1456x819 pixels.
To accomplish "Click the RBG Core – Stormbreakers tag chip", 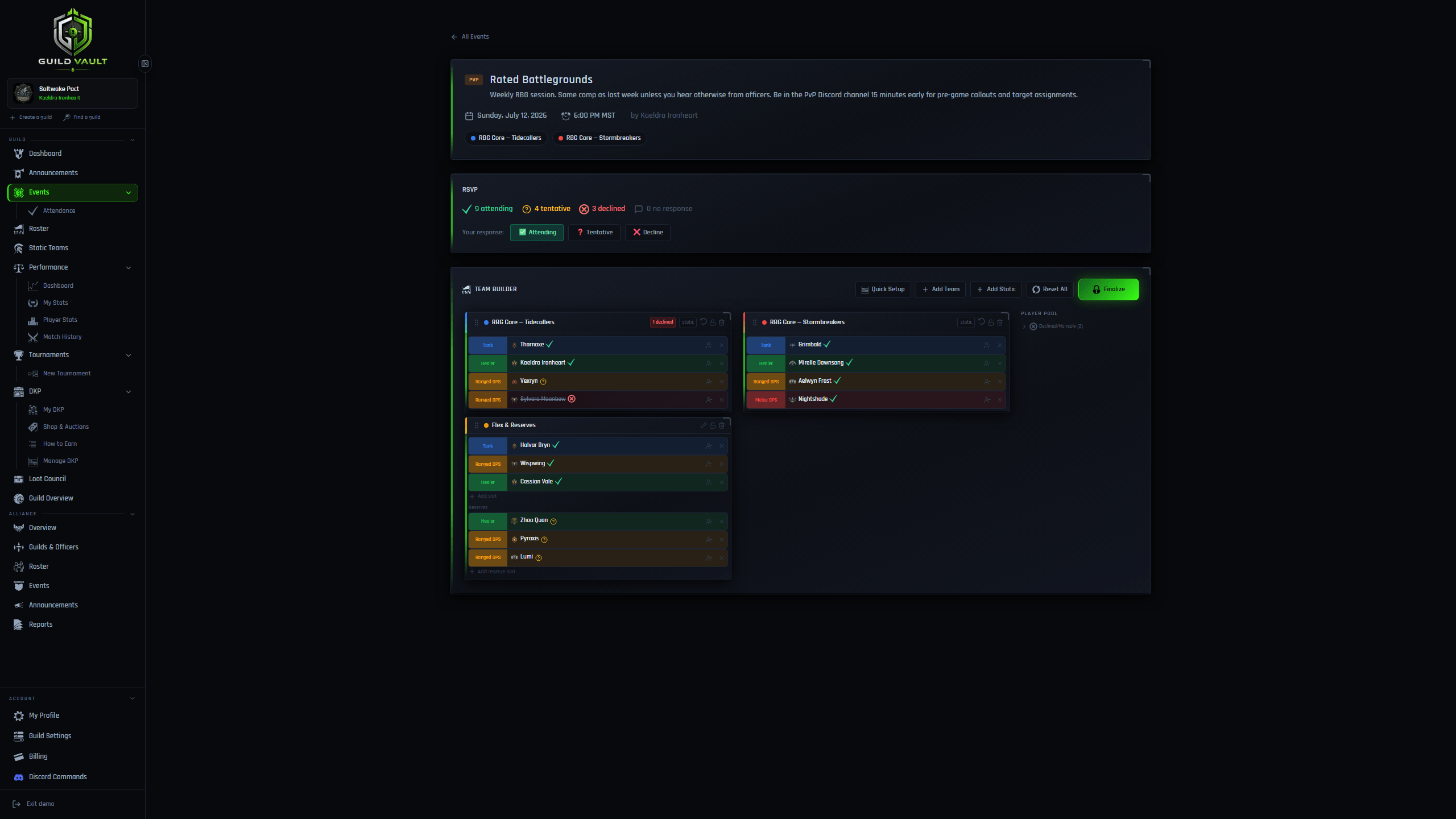I will [599, 138].
